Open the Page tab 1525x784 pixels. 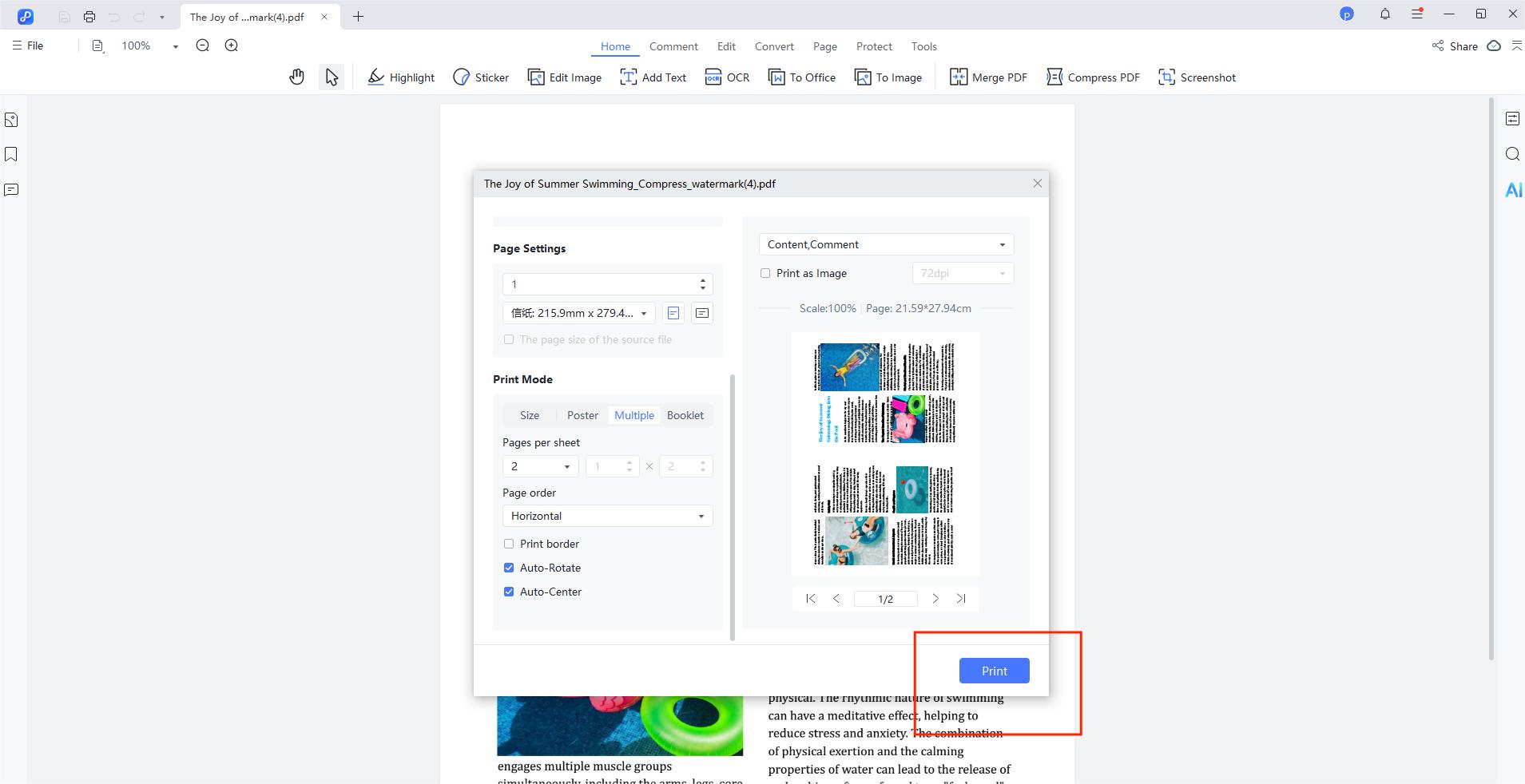tap(825, 46)
